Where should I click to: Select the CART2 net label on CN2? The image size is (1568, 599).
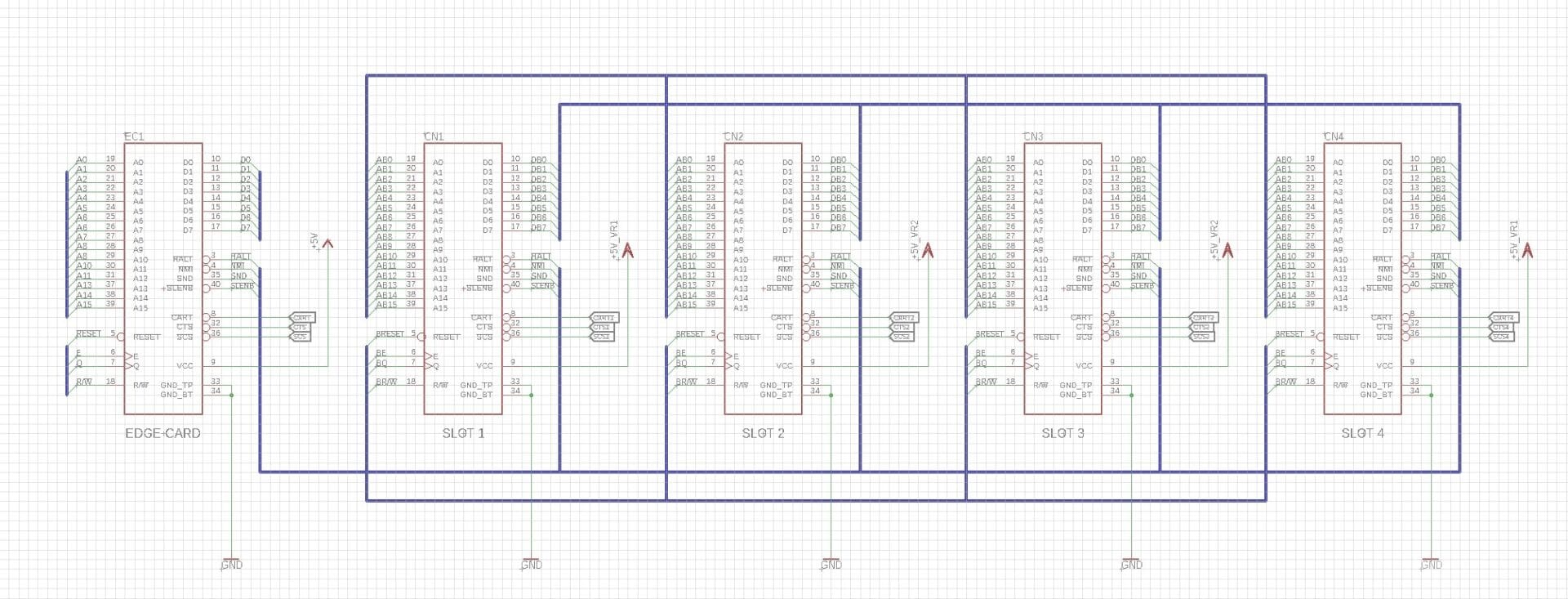[x=903, y=317]
